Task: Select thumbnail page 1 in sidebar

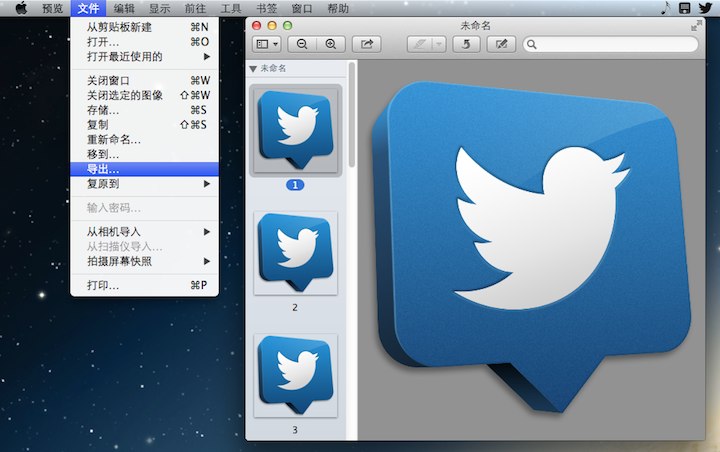Action: coord(295,130)
